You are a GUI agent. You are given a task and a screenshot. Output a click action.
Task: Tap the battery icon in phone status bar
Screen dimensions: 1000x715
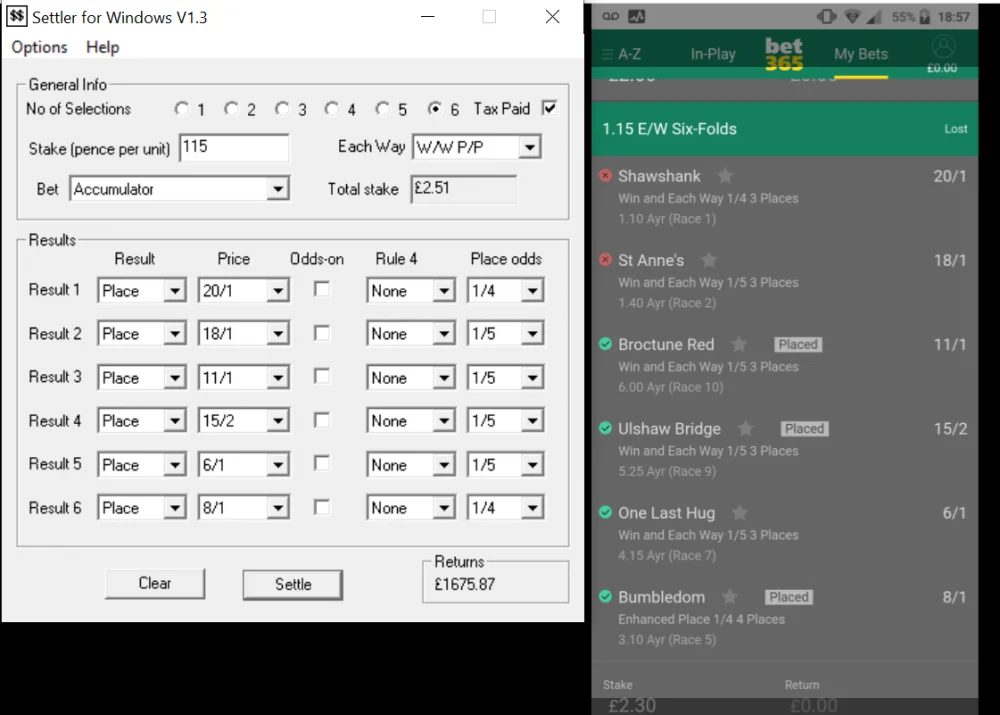coord(924,17)
